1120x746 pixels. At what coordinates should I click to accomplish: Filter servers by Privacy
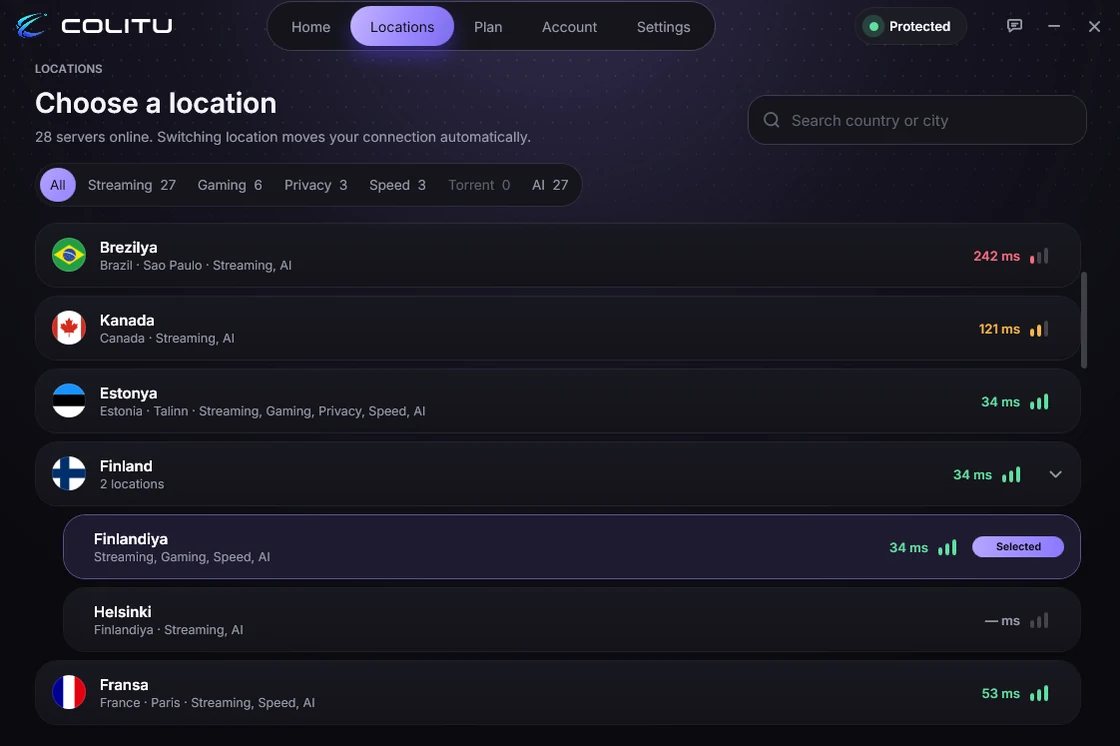[x=316, y=185]
